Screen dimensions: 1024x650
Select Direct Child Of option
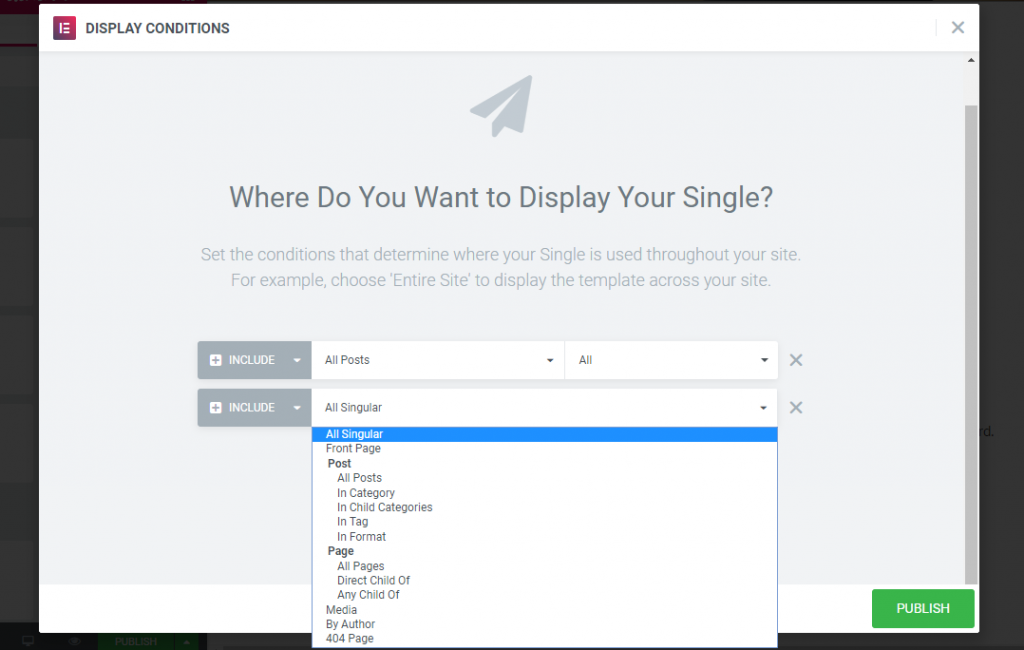374,580
